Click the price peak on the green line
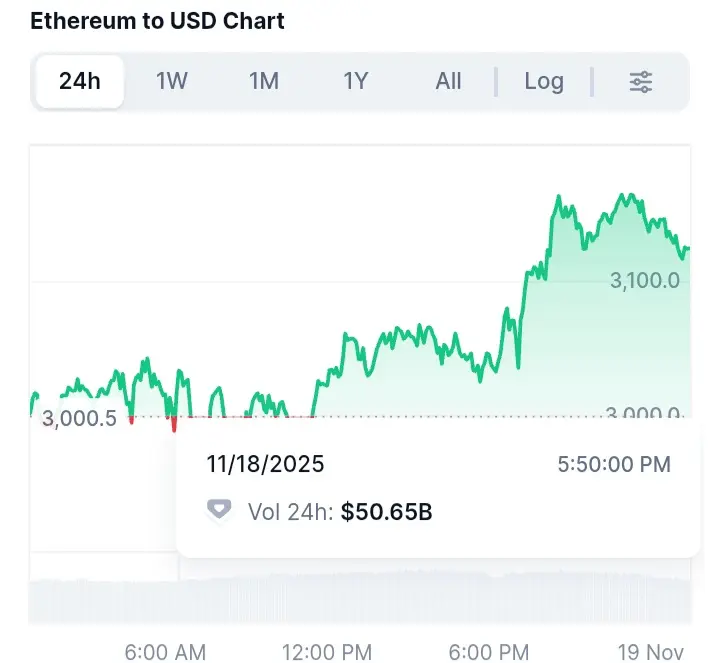720x663 pixels. (x=558, y=198)
